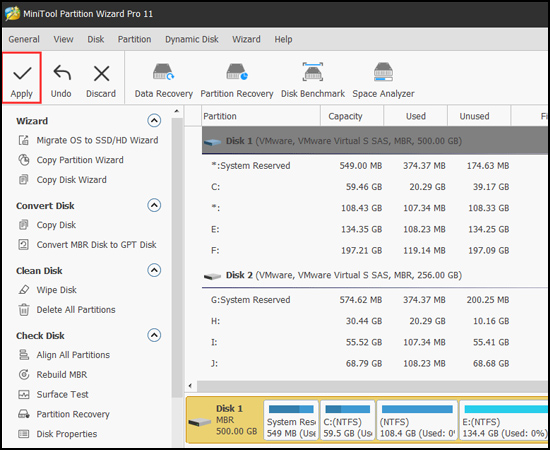Collapse the Check Disk section
Viewport: 550px width, 450px height.
[x=154, y=335]
